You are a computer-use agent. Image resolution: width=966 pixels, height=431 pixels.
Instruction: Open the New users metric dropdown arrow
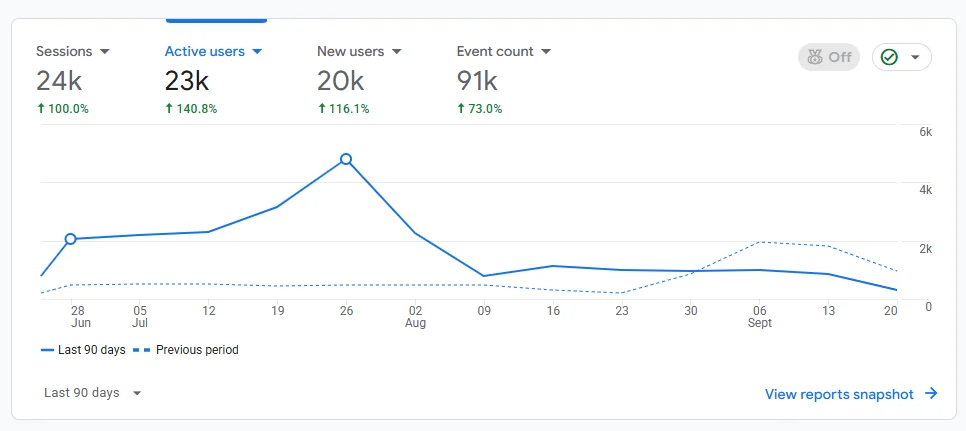click(x=397, y=52)
